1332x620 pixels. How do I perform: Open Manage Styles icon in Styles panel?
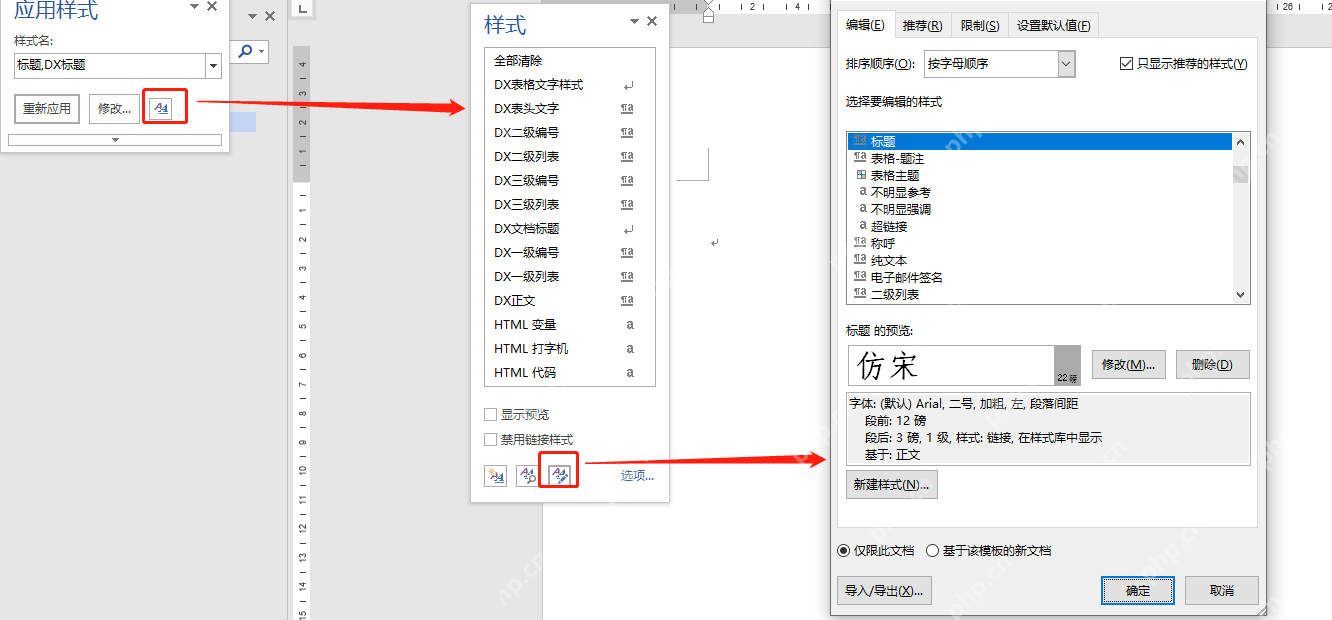560,475
